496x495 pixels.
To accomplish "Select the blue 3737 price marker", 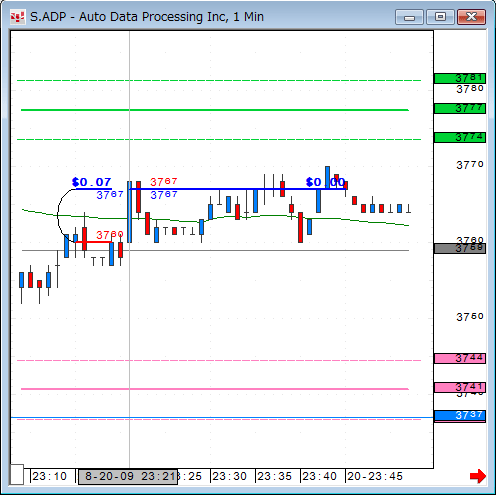I will [460, 416].
